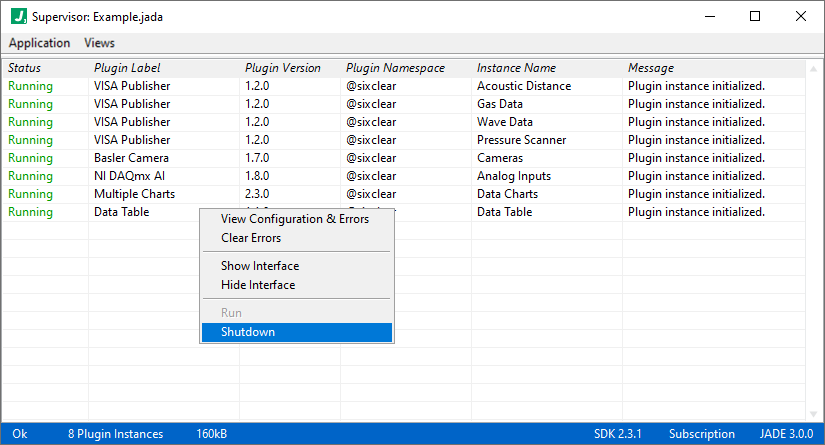This screenshot has height=445, width=825.
Task: Click VISA Publisher in Gas Data row
Action: [x=132, y=104]
